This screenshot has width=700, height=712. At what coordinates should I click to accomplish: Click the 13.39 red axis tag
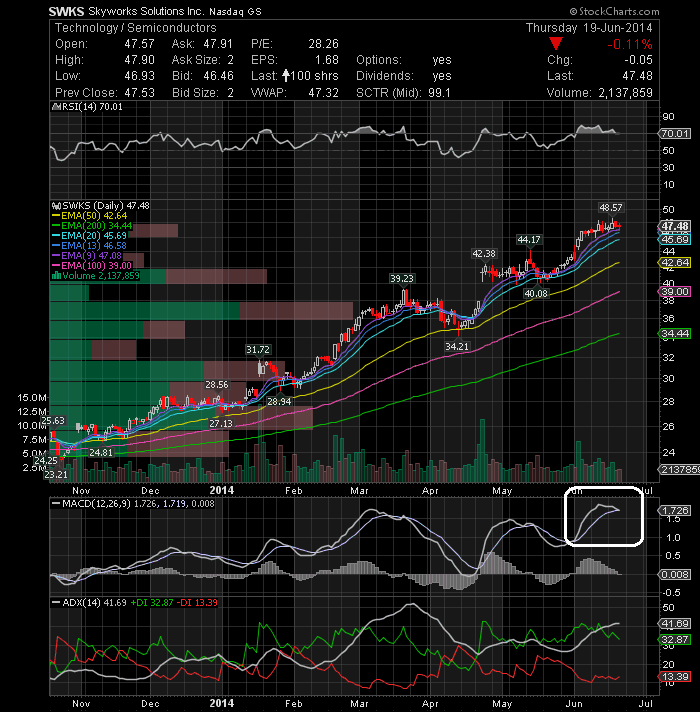[x=675, y=677]
